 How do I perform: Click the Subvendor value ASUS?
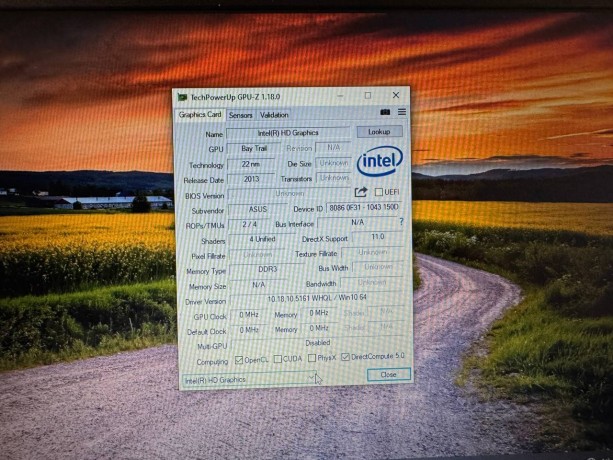tap(258, 209)
